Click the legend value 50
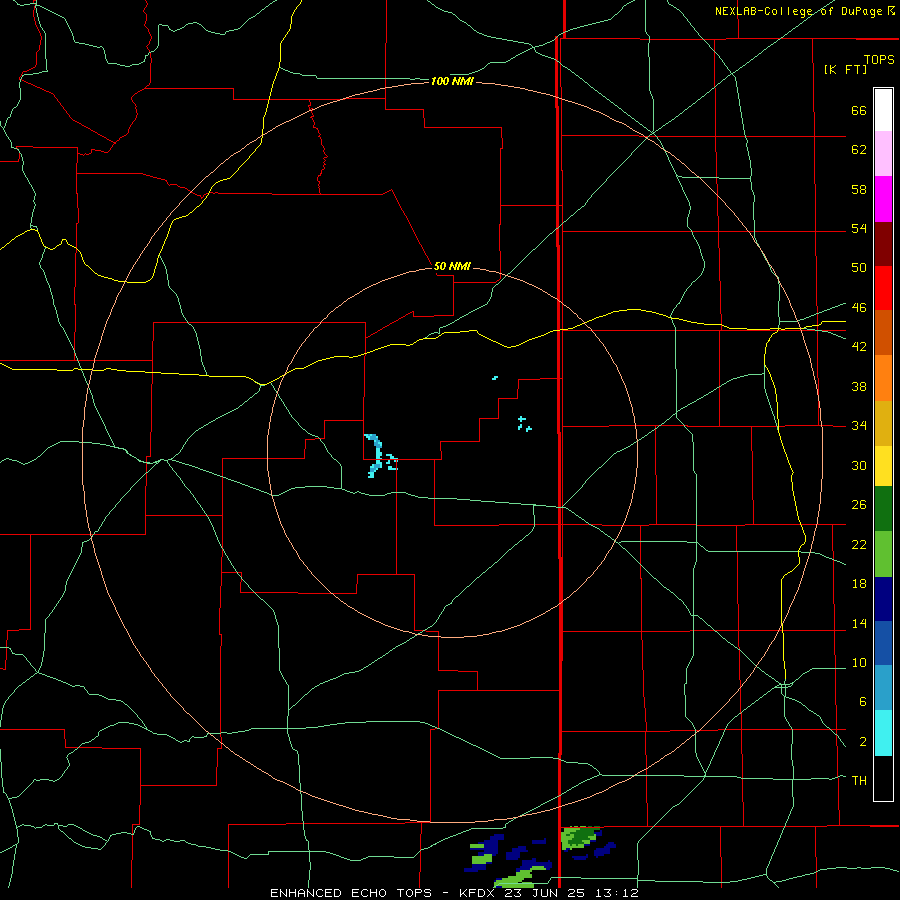 859,267
